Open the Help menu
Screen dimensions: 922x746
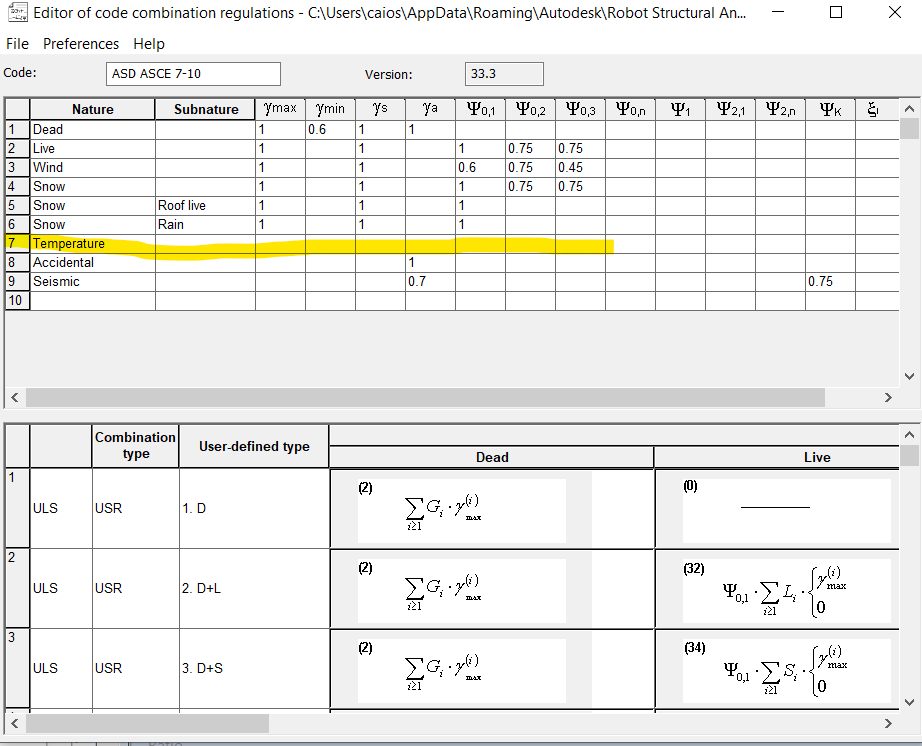149,44
